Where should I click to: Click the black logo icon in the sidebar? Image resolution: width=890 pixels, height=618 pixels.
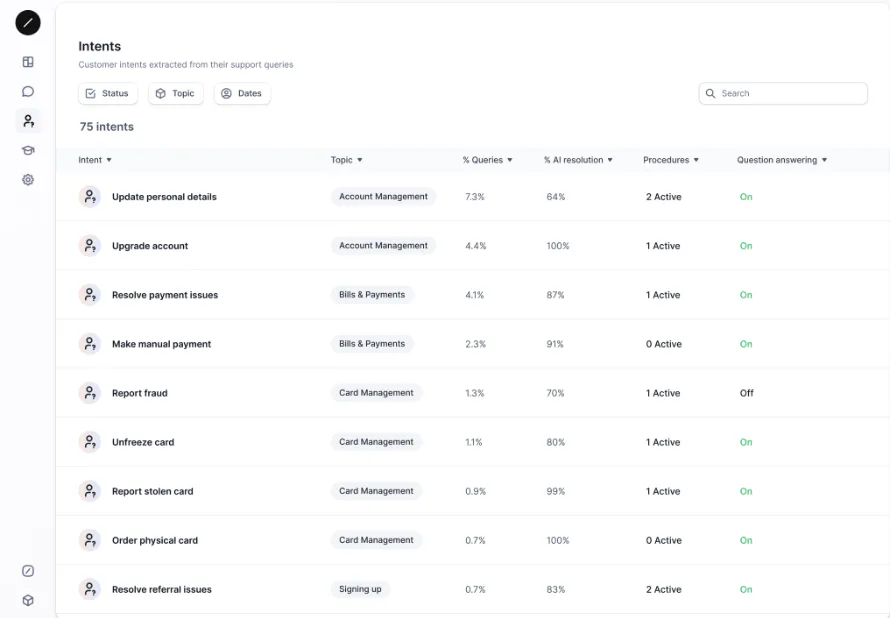pos(28,23)
